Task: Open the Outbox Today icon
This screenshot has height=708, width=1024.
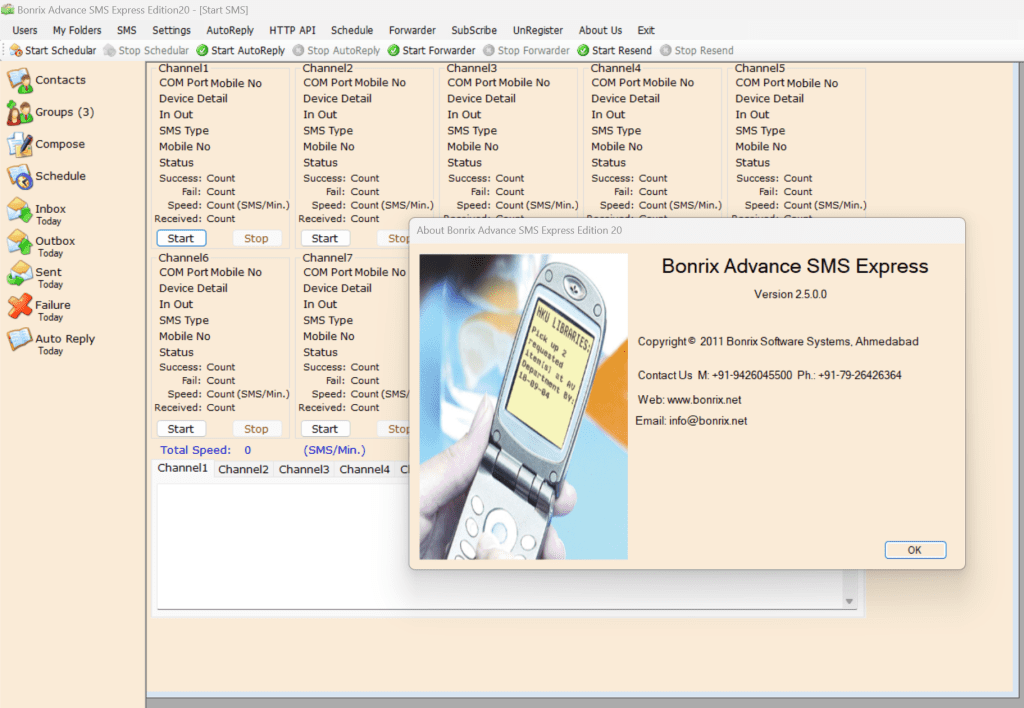Action: [x=20, y=243]
